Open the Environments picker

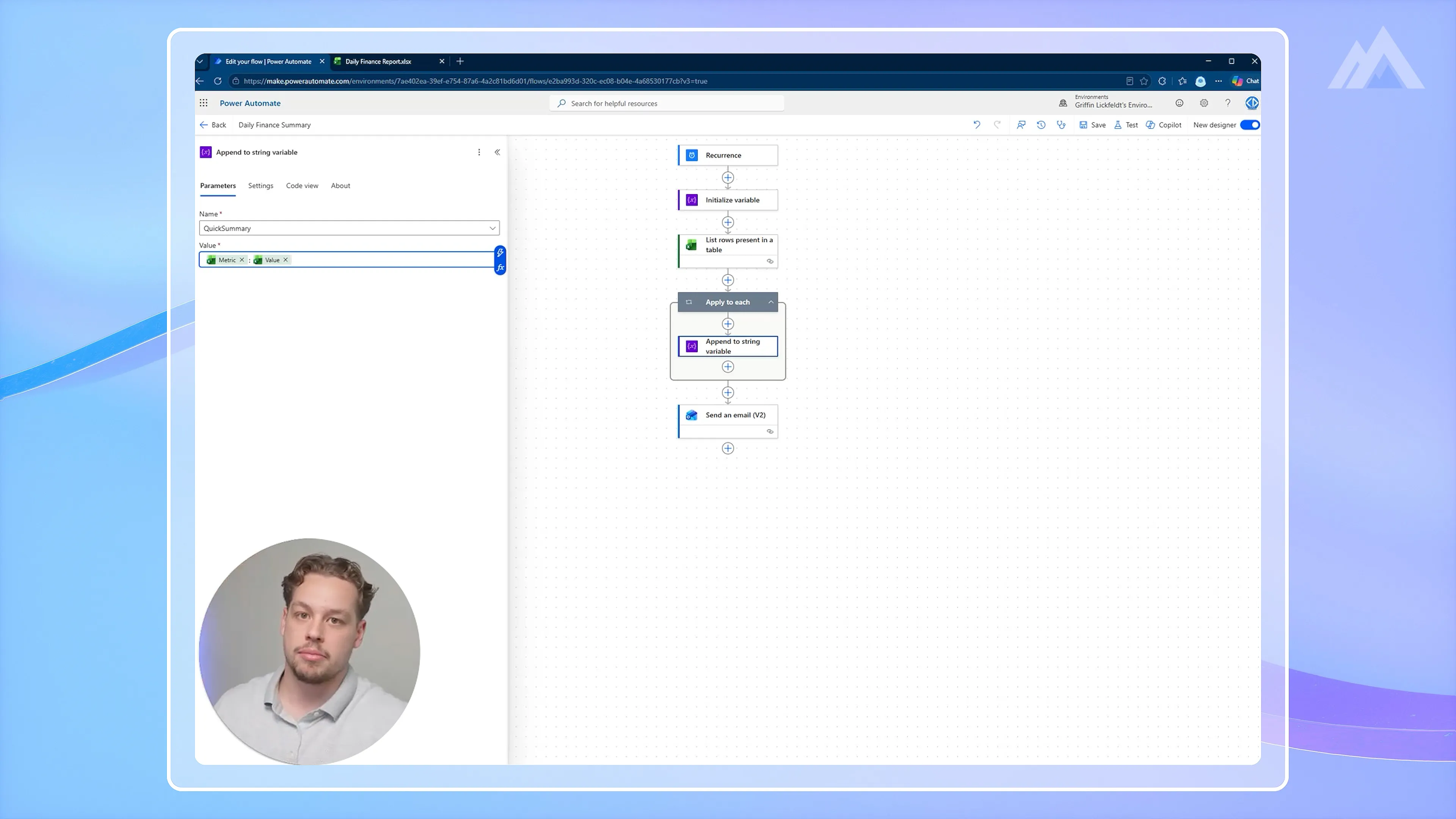pyautogui.click(x=1106, y=102)
